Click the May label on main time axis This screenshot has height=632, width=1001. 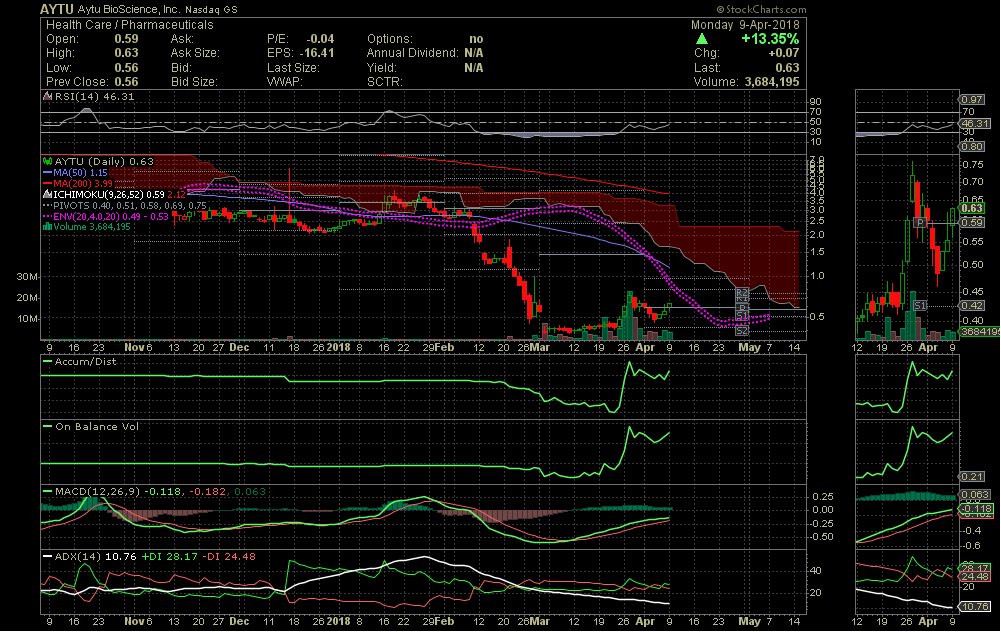(749, 347)
